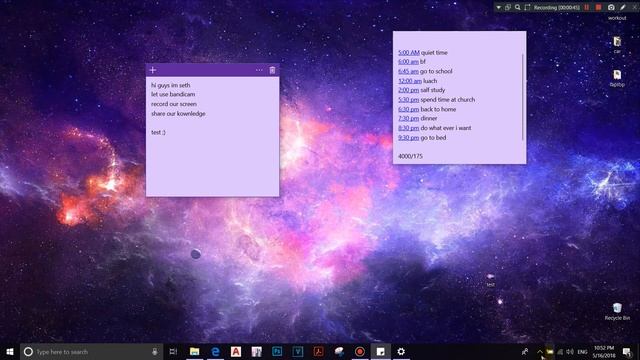The width and height of the screenshot is (640, 360).
Task: Click the '4000/175' text in schedule note
Action: point(411,156)
